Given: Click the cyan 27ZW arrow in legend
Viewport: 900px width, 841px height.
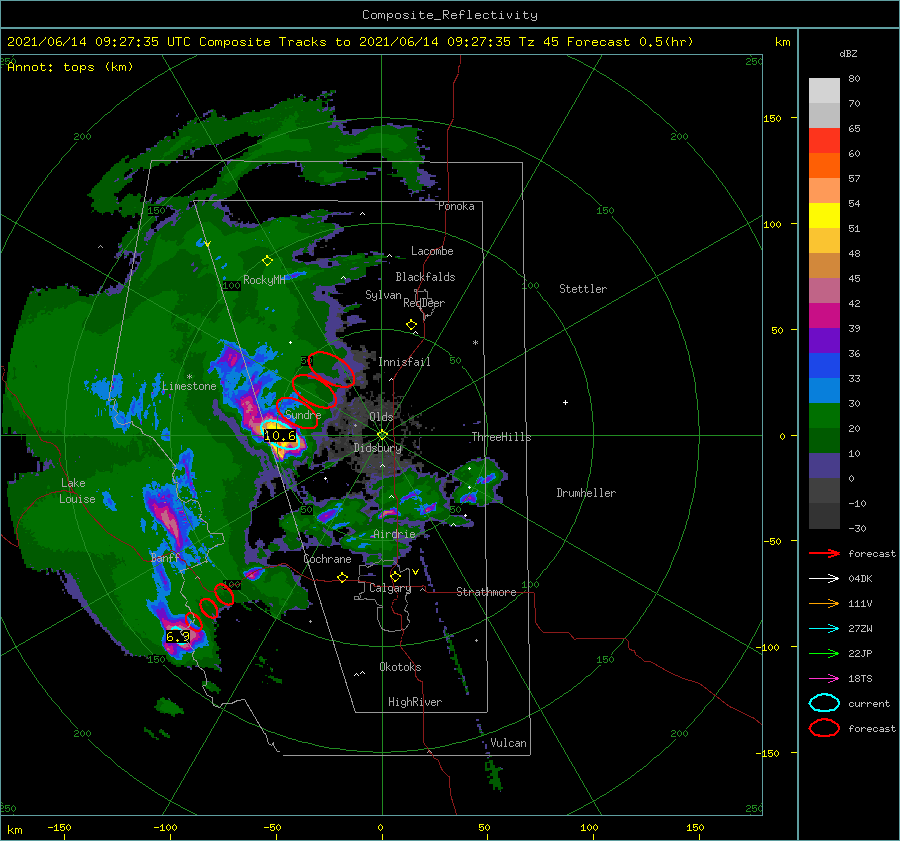Looking at the screenshot, I should pos(824,629).
